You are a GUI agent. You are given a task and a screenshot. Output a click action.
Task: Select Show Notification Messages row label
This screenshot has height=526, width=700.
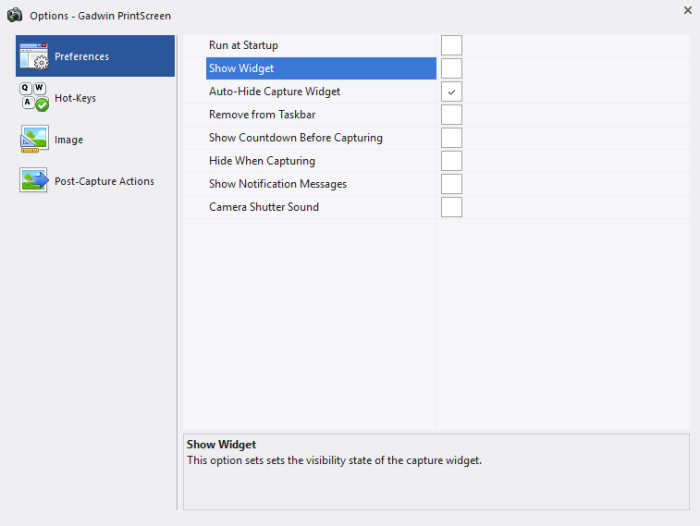(278, 184)
